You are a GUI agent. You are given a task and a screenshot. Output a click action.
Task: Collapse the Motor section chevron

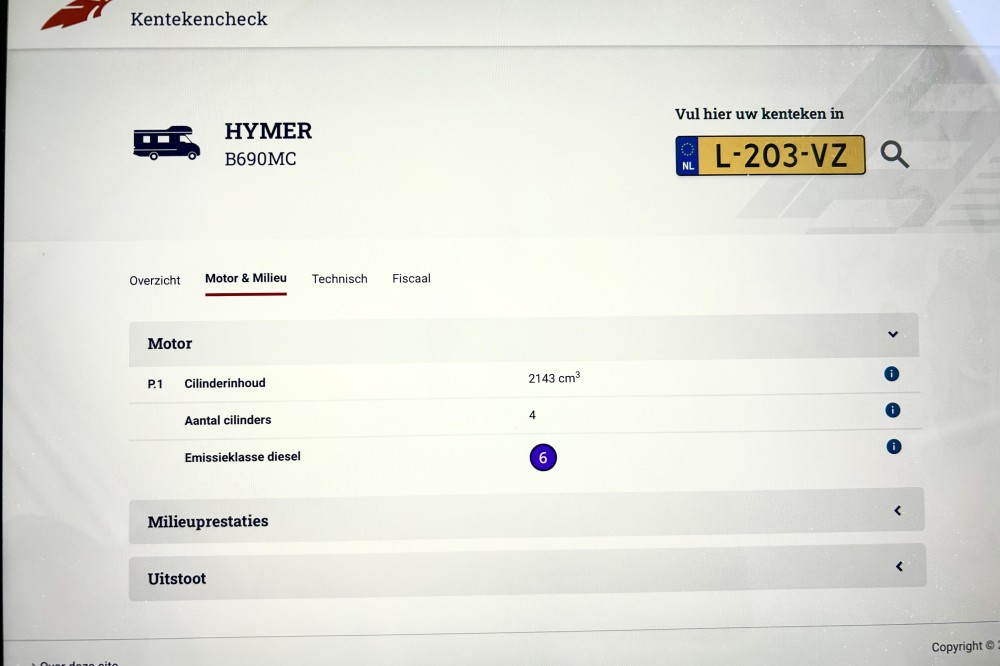tap(893, 334)
